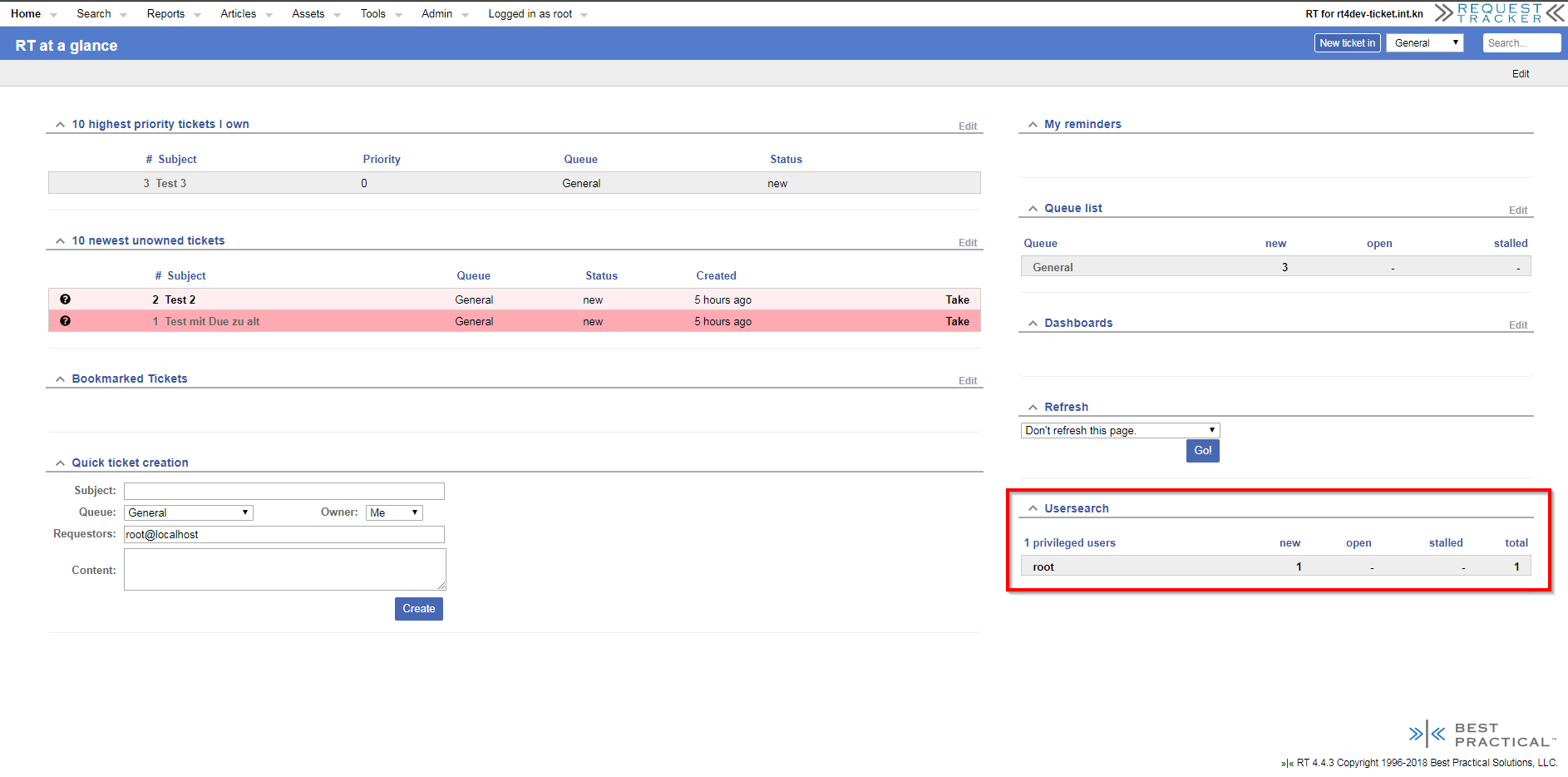The height and width of the screenshot is (777, 1568).
Task: Open the General queue link in Queue list
Action: (1053, 267)
